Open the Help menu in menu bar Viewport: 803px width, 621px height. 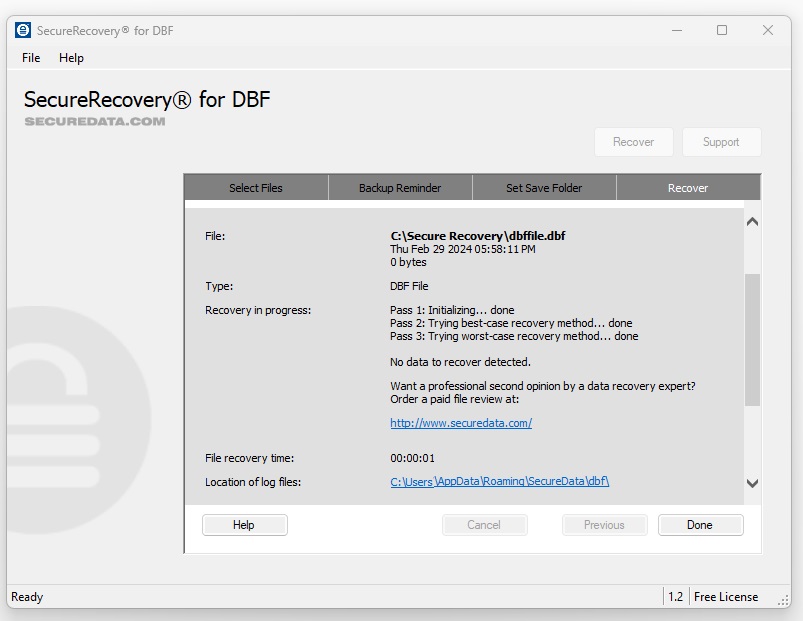[71, 58]
